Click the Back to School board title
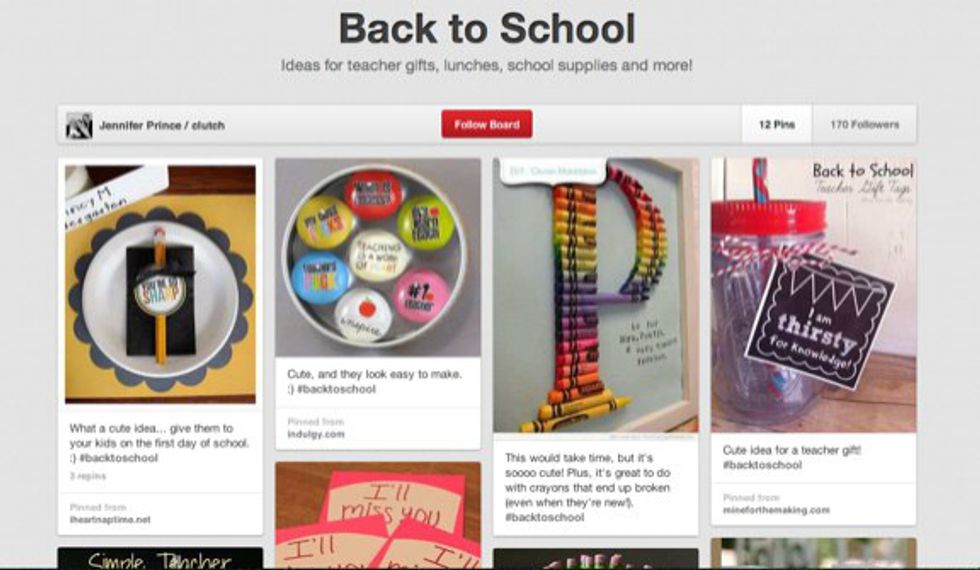This screenshot has width=980, height=570. coord(487,29)
